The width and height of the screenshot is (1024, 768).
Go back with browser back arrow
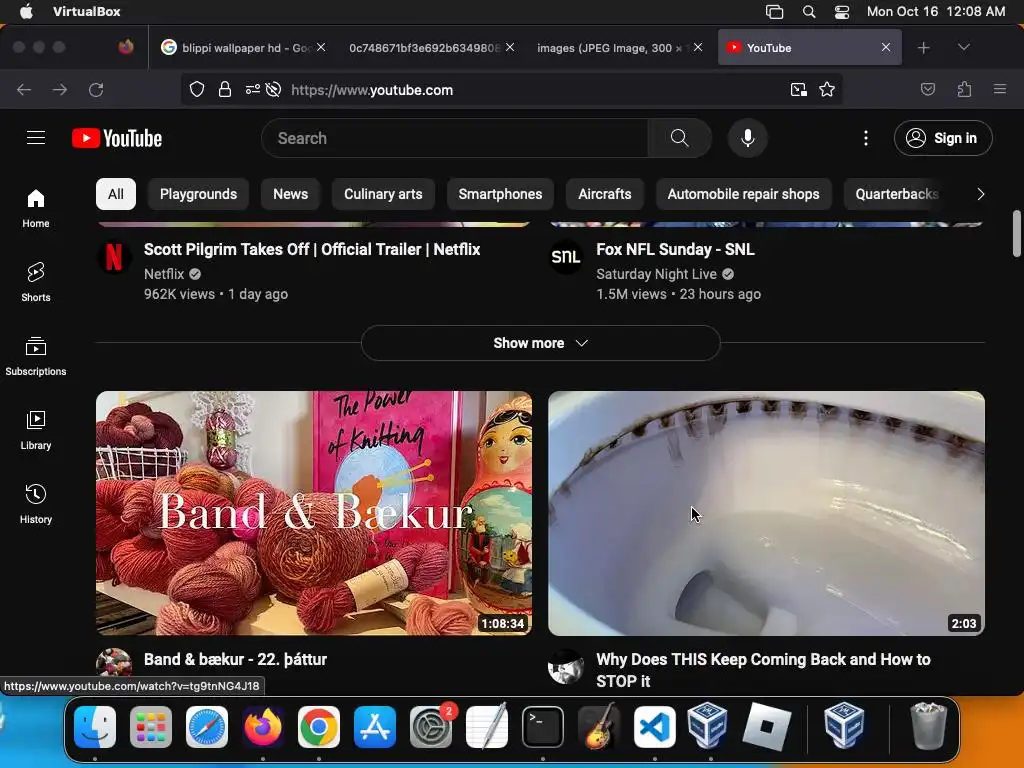[24, 89]
